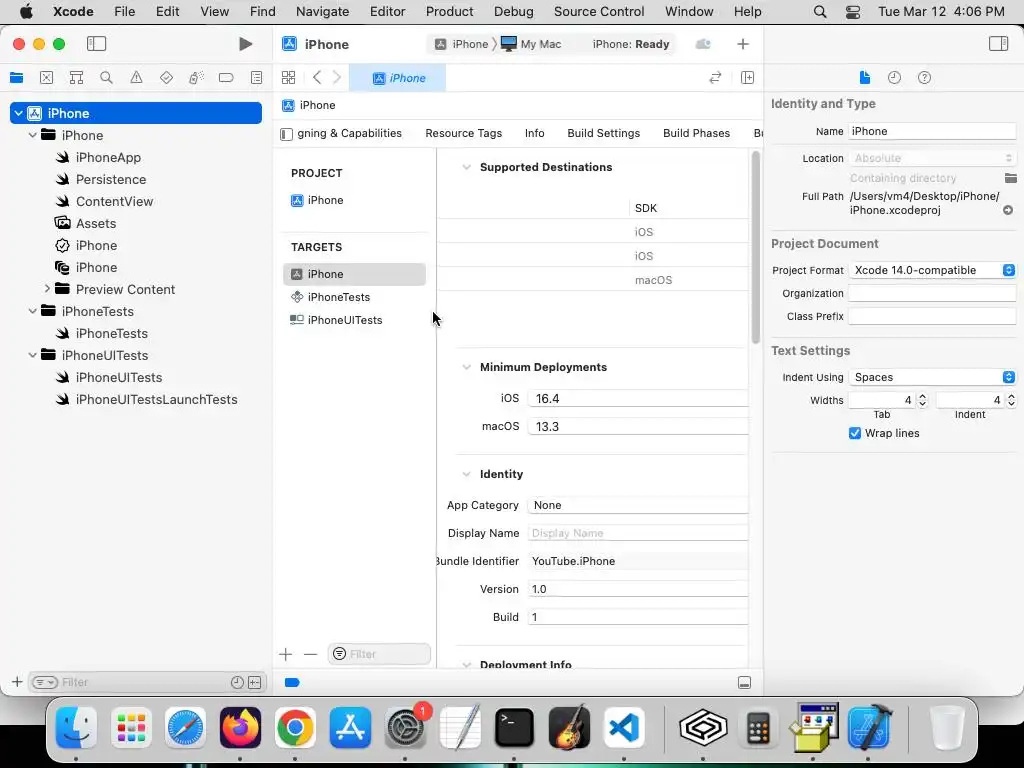Show the History inspector clock
This screenshot has height=768, width=1024.
tap(894, 77)
